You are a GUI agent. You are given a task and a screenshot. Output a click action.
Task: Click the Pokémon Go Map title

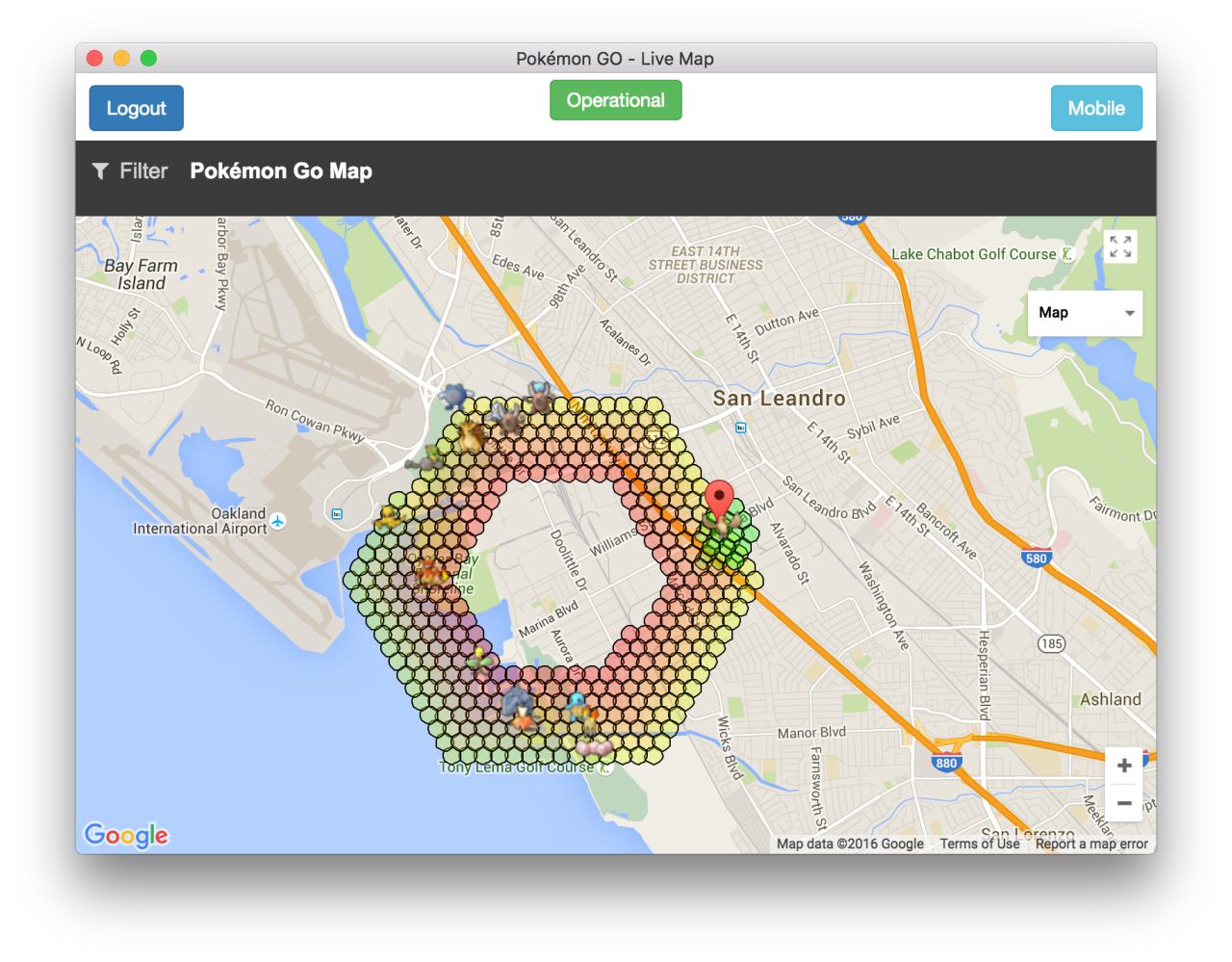tap(281, 171)
